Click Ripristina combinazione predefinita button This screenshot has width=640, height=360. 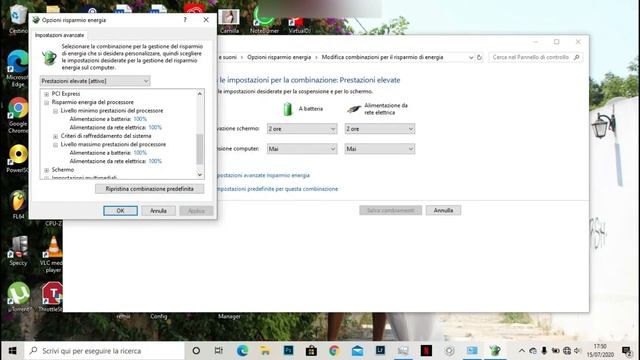pos(149,189)
